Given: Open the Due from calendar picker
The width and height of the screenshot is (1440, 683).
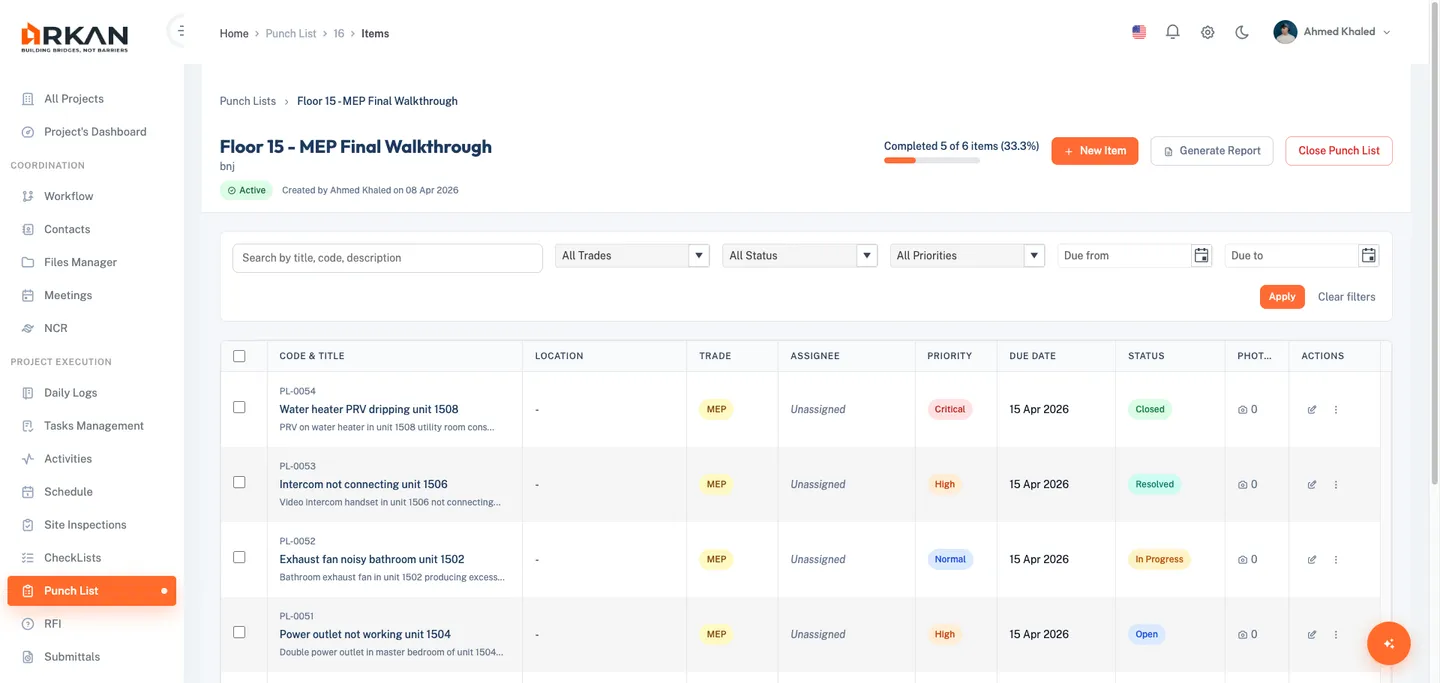Looking at the screenshot, I should coord(1201,256).
